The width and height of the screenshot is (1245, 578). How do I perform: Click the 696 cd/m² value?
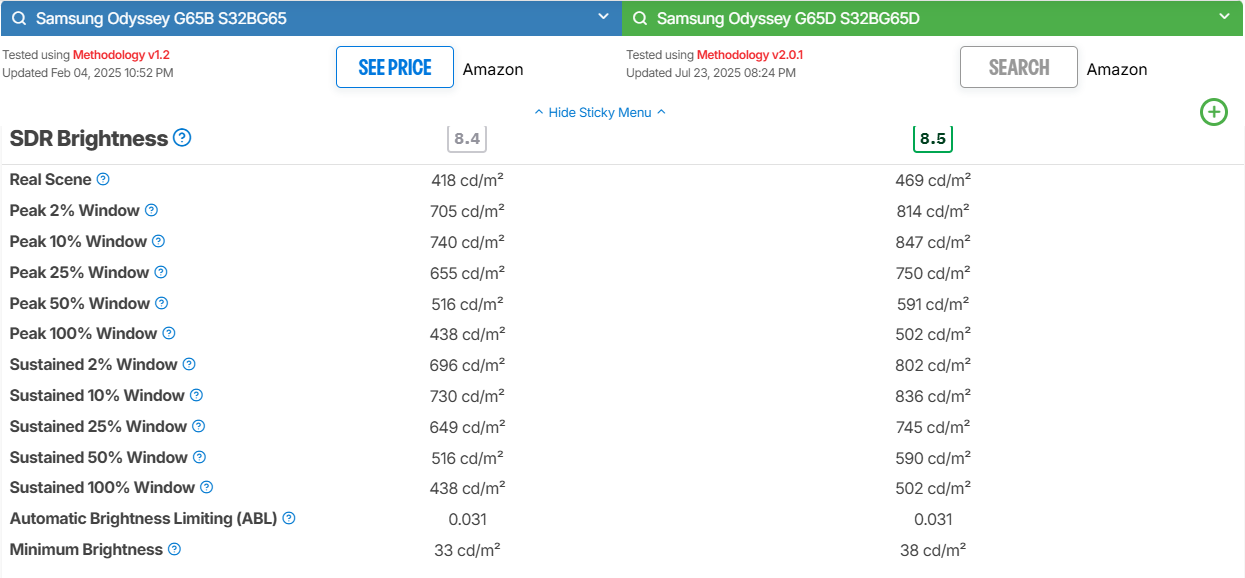point(467,365)
